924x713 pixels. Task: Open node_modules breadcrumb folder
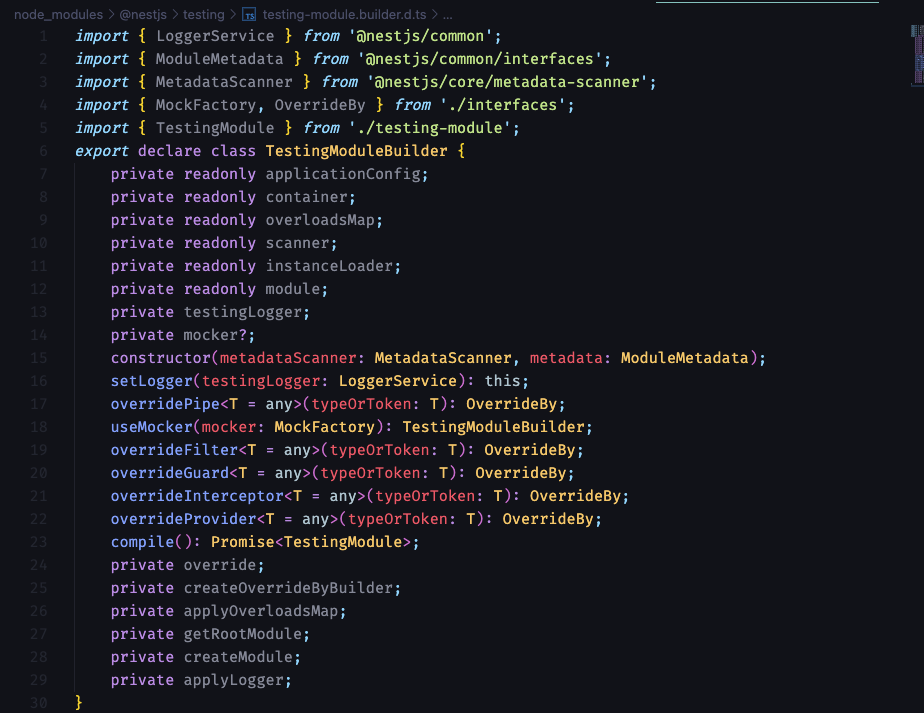[x=58, y=15]
